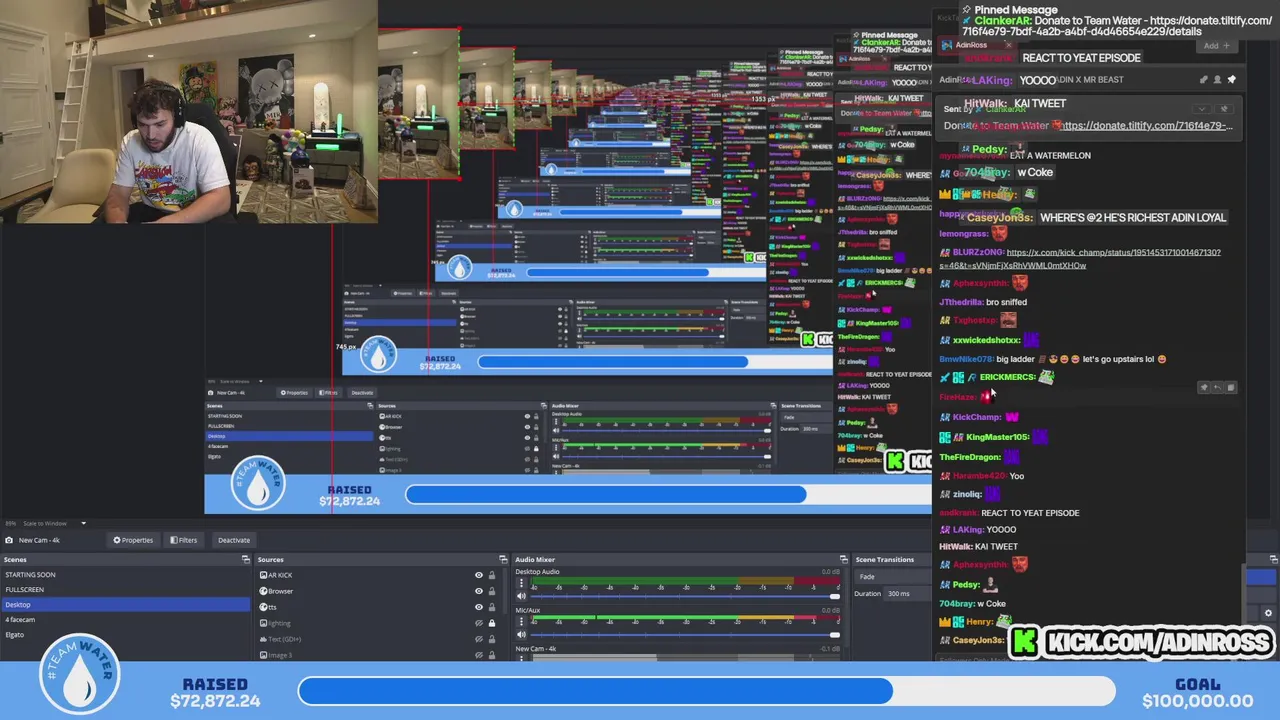
Task: Pop out the Audio Mixer dock
Action: point(844,560)
